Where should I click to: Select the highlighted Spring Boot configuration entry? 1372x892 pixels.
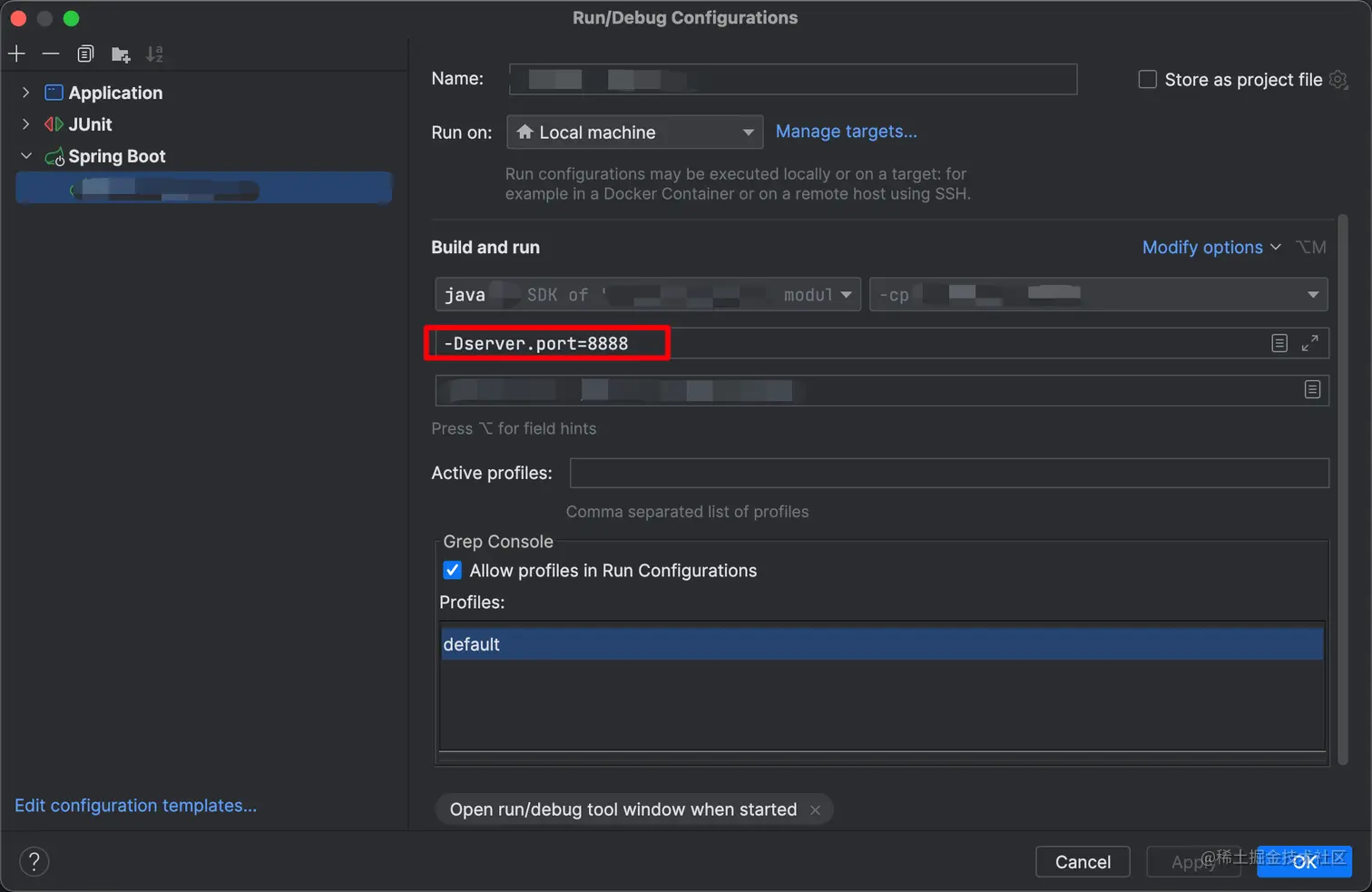click(204, 188)
